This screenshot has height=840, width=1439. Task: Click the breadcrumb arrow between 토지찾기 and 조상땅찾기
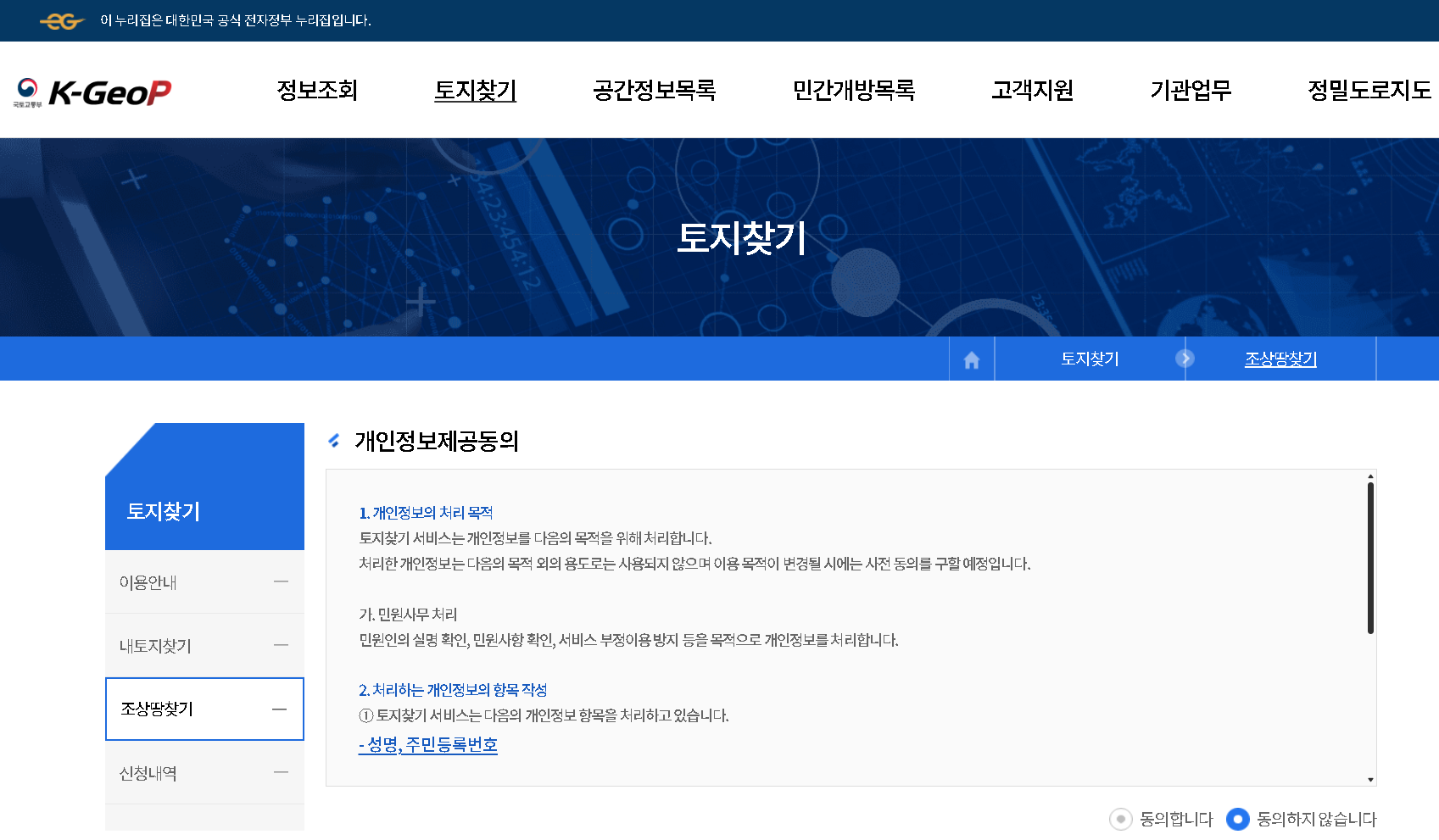pos(1185,359)
